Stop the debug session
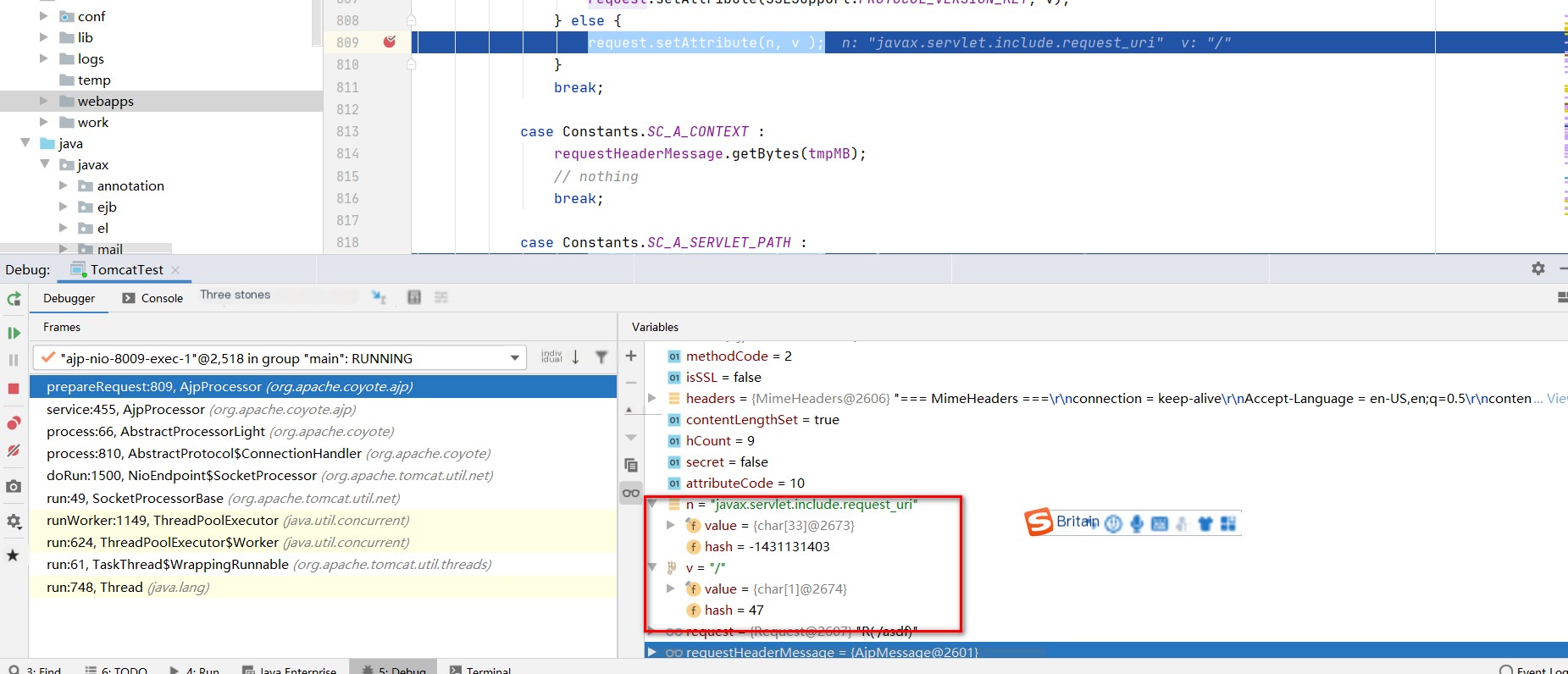 [x=14, y=388]
